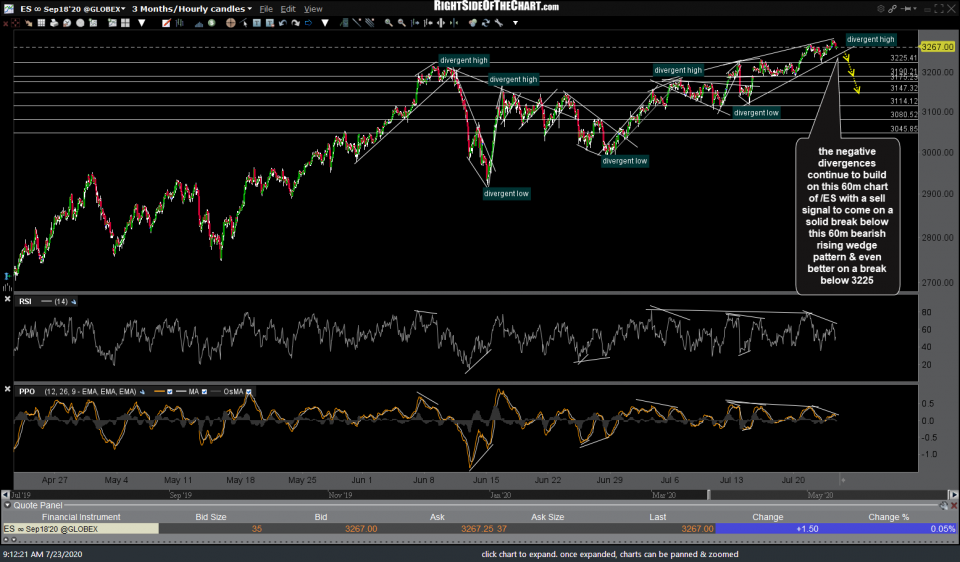Expand dropdown arrow after the four-pane layout icon
Image resolution: width=960 pixels, height=562 pixels.
click(141, 23)
